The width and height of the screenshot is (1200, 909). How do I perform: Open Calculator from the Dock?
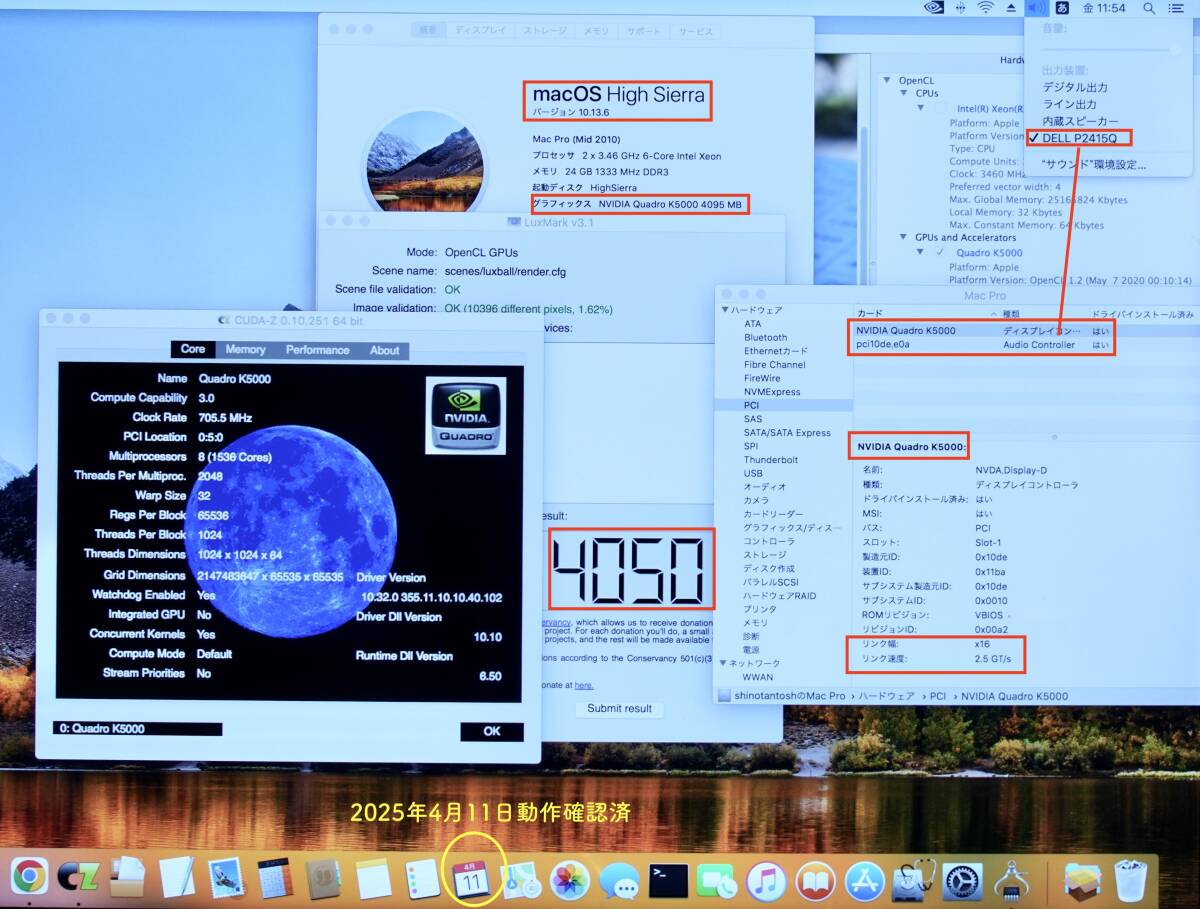[x=274, y=878]
